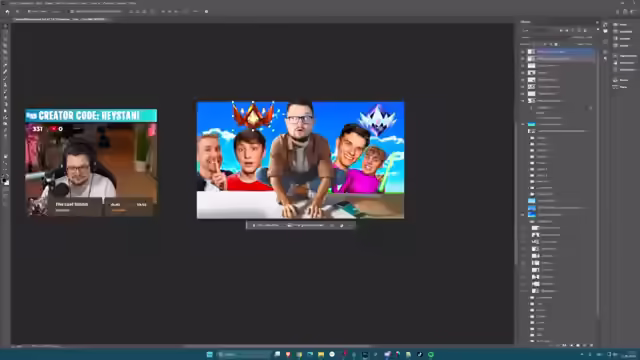Screen dimensions: 640x360
Task: Switch to the Layers panel tab
Action: [526, 22]
